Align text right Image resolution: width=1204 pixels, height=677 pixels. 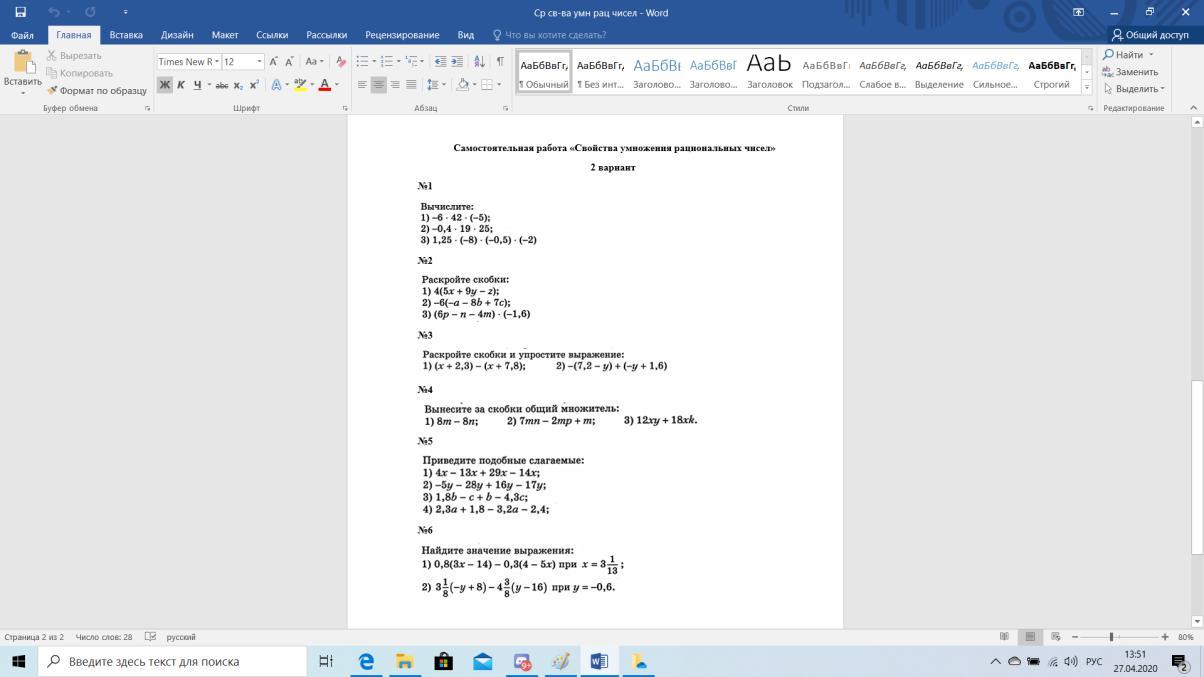pos(395,85)
